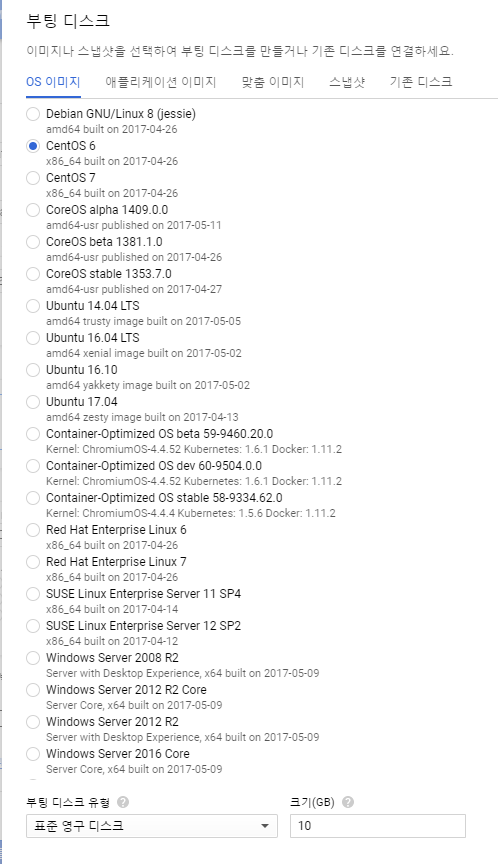498x864 pixels.
Task: Select the OS 이미지 tab
Action: tap(53, 82)
